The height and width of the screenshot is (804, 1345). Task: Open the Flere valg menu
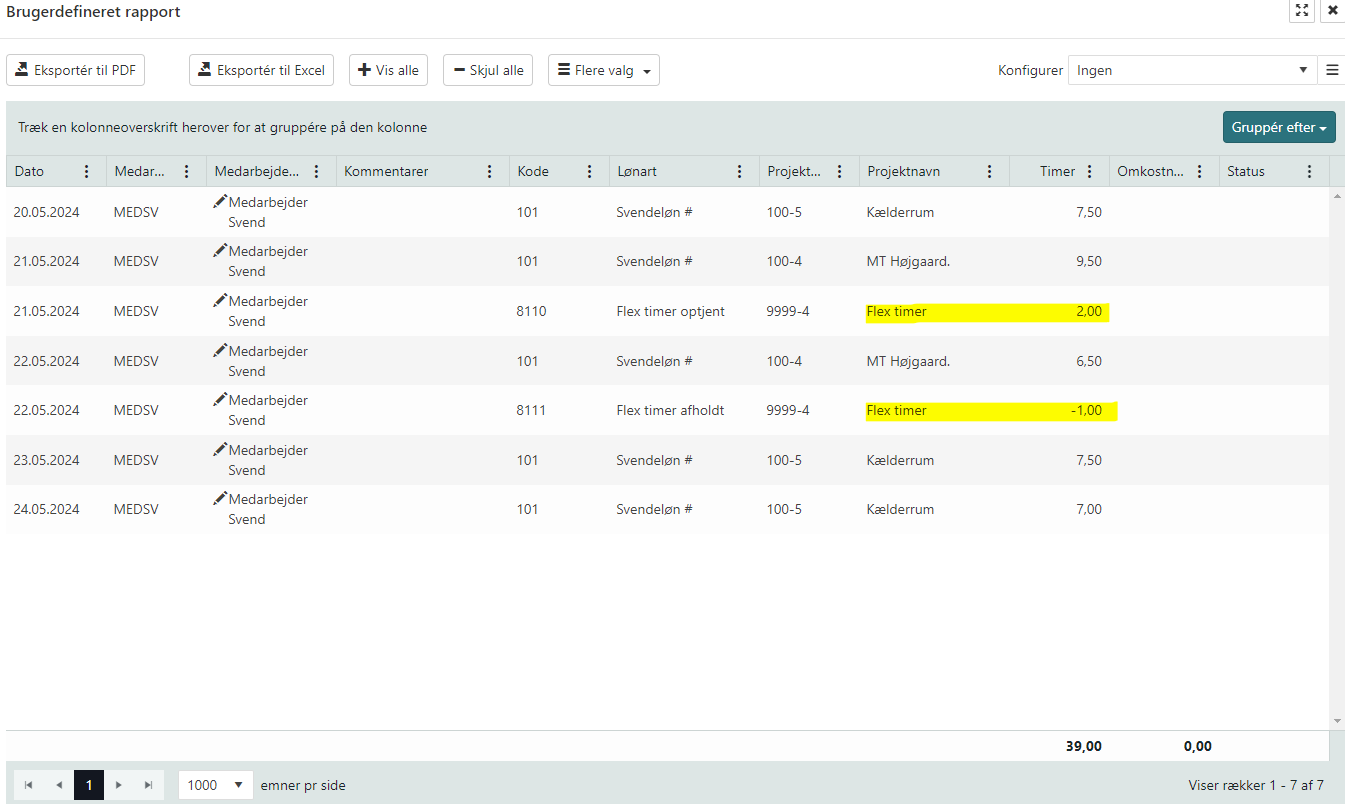603,70
